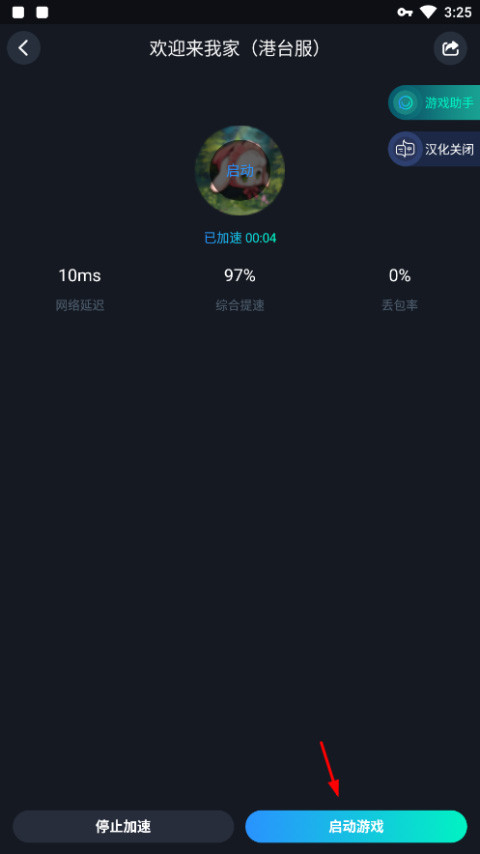The height and width of the screenshot is (854, 480).
Task: Select the 97% 综合提速 stat
Action: tap(240, 289)
